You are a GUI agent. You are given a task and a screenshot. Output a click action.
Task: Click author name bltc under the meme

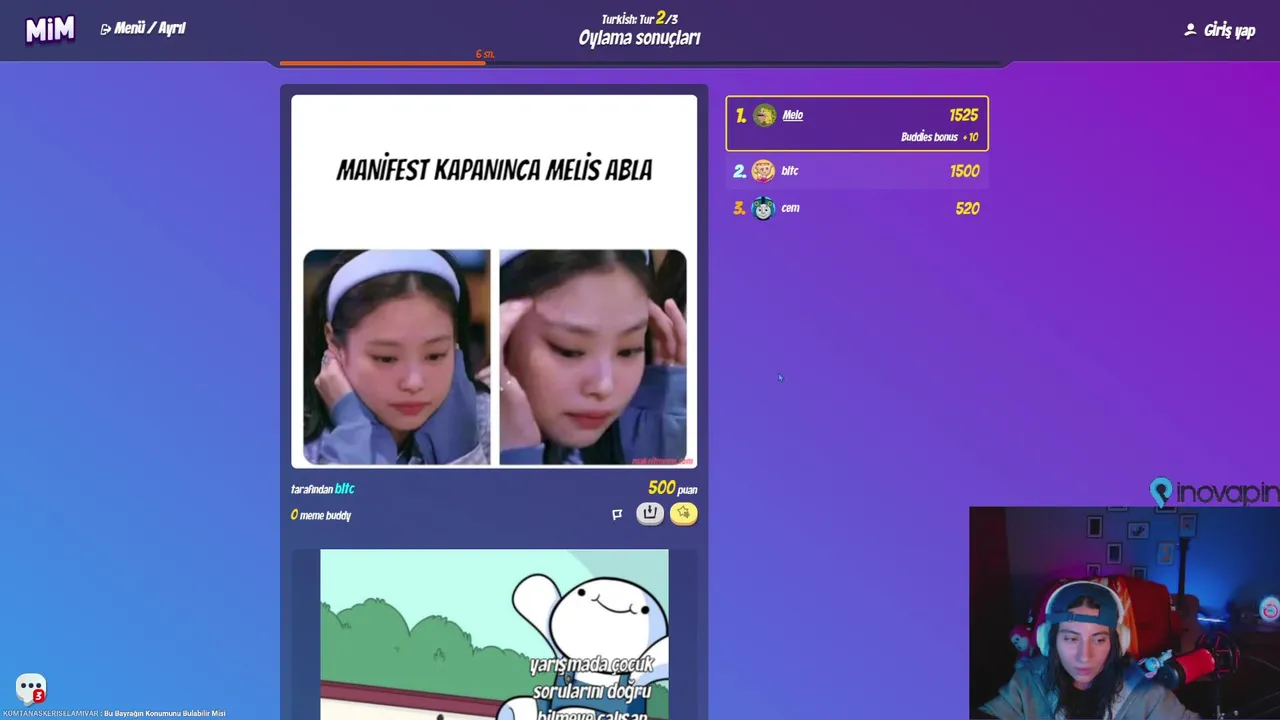(x=344, y=489)
